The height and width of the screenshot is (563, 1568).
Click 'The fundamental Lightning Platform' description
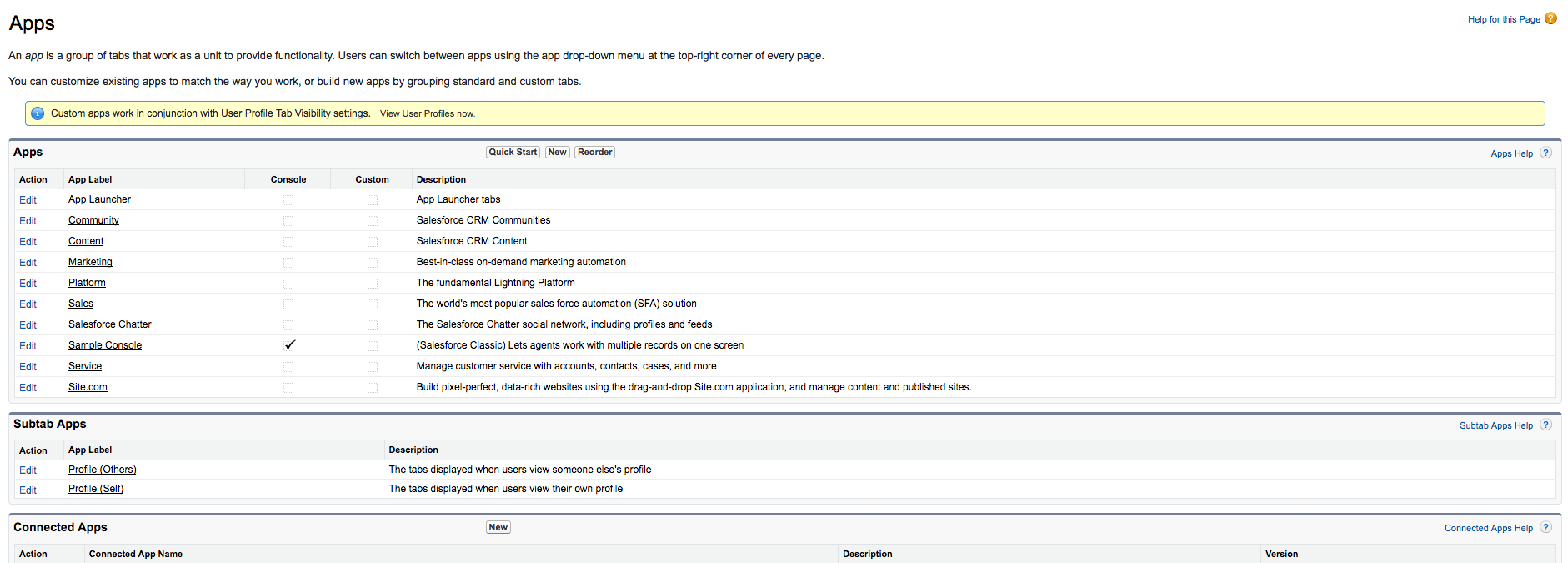[496, 283]
